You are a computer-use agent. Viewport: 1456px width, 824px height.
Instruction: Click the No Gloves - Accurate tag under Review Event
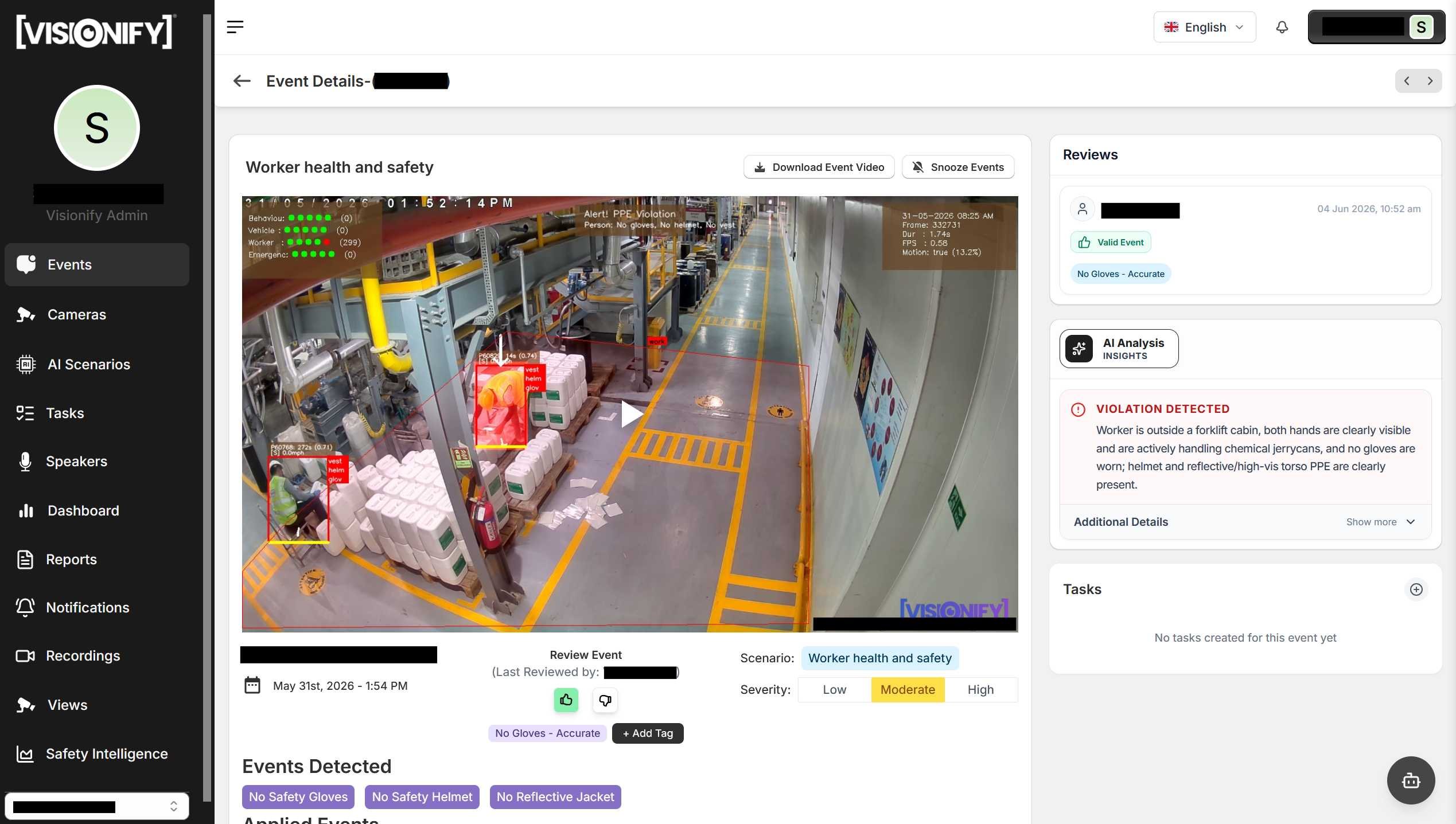click(547, 733)
